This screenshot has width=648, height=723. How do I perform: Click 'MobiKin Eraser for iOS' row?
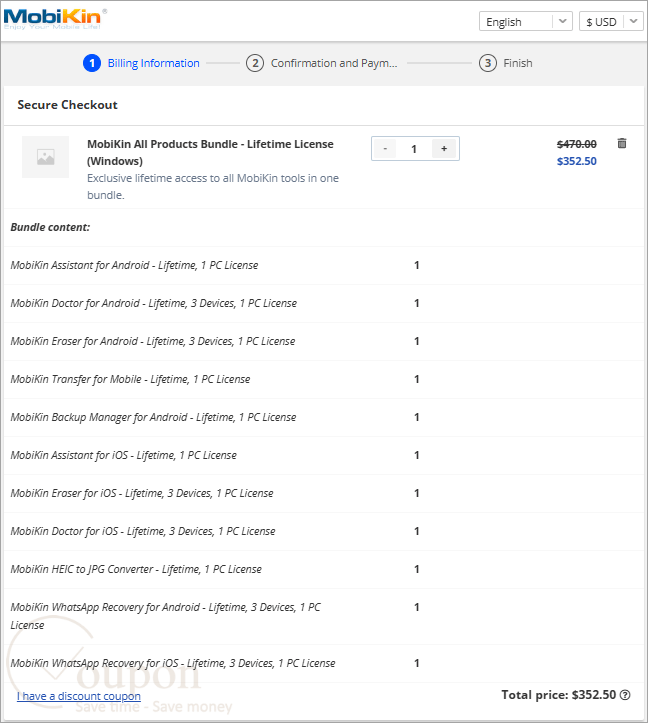click(x=324, y=493)
